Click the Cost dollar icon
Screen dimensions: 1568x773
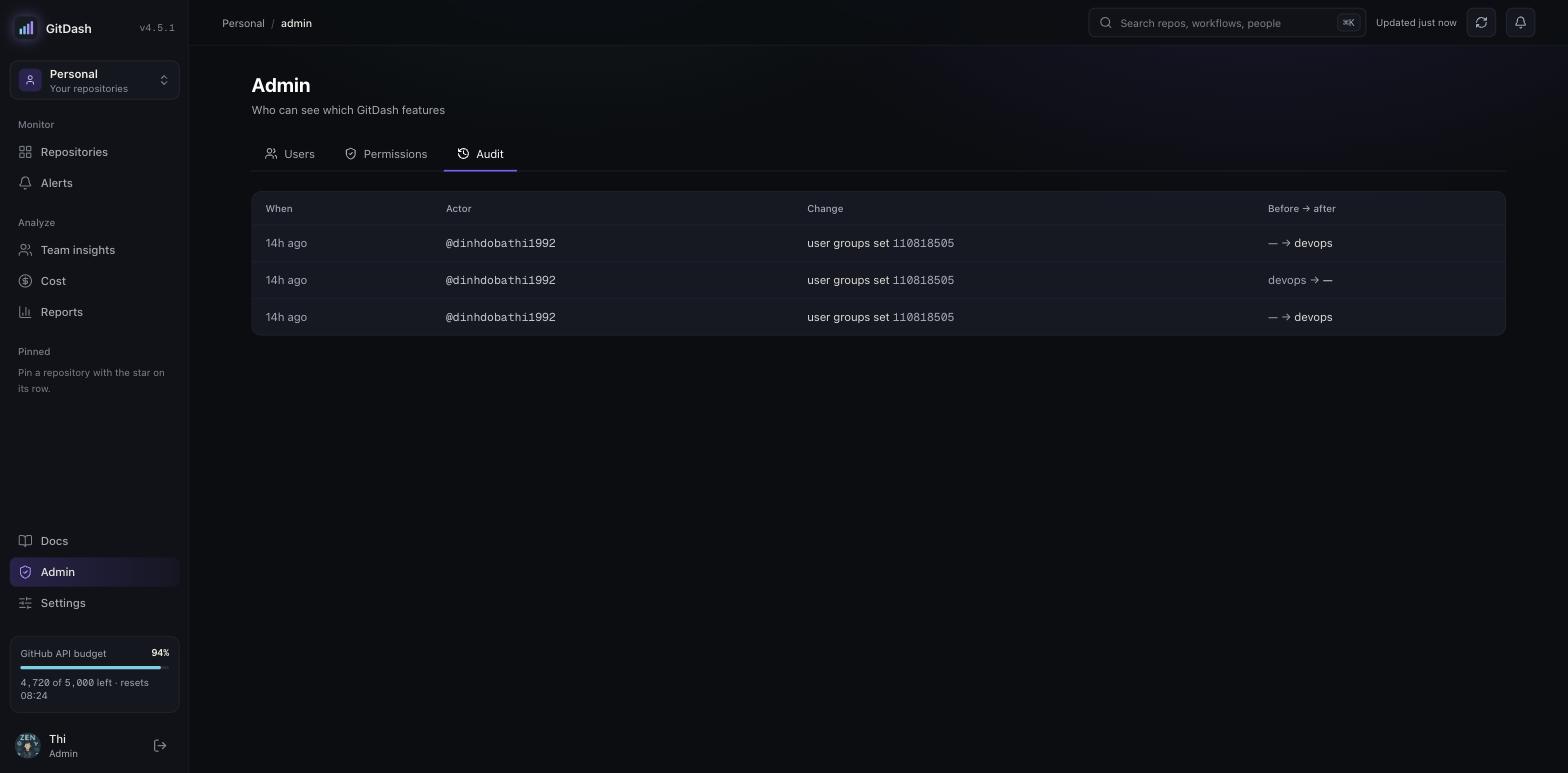[25, 281]
